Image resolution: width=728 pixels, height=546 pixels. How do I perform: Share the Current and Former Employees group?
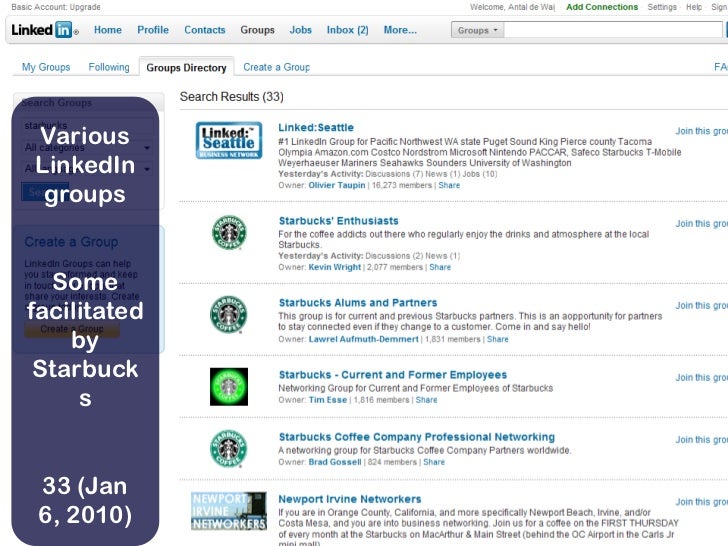point(426,400)
